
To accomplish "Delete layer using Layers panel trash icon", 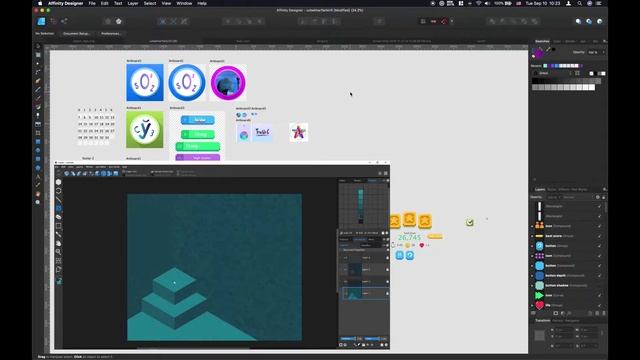I will (x=604, y=313).
